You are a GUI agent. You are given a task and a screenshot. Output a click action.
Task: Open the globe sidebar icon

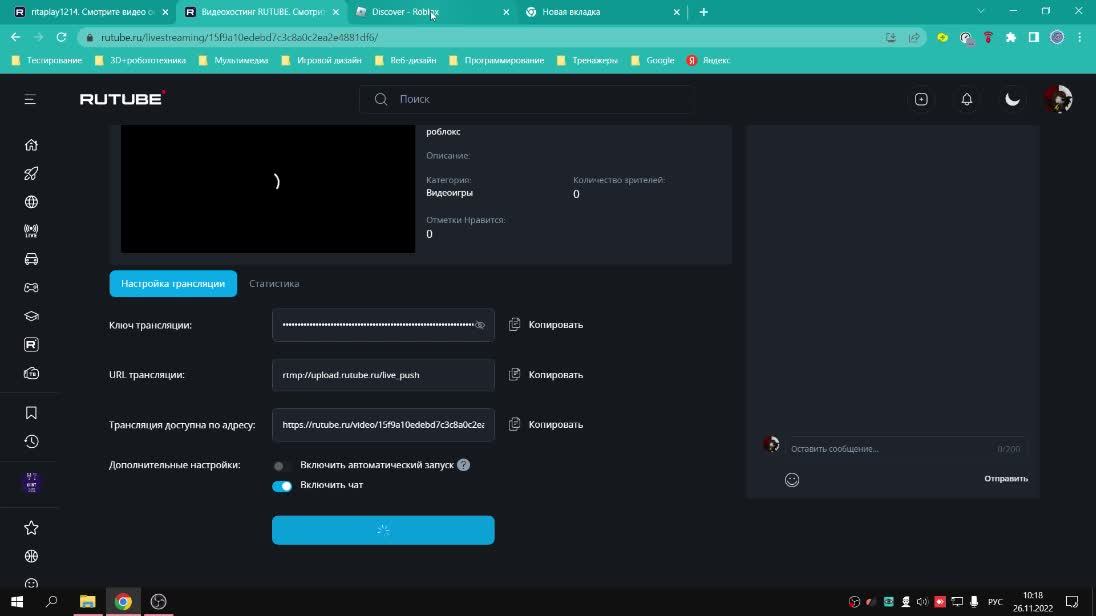coord(31,202)
